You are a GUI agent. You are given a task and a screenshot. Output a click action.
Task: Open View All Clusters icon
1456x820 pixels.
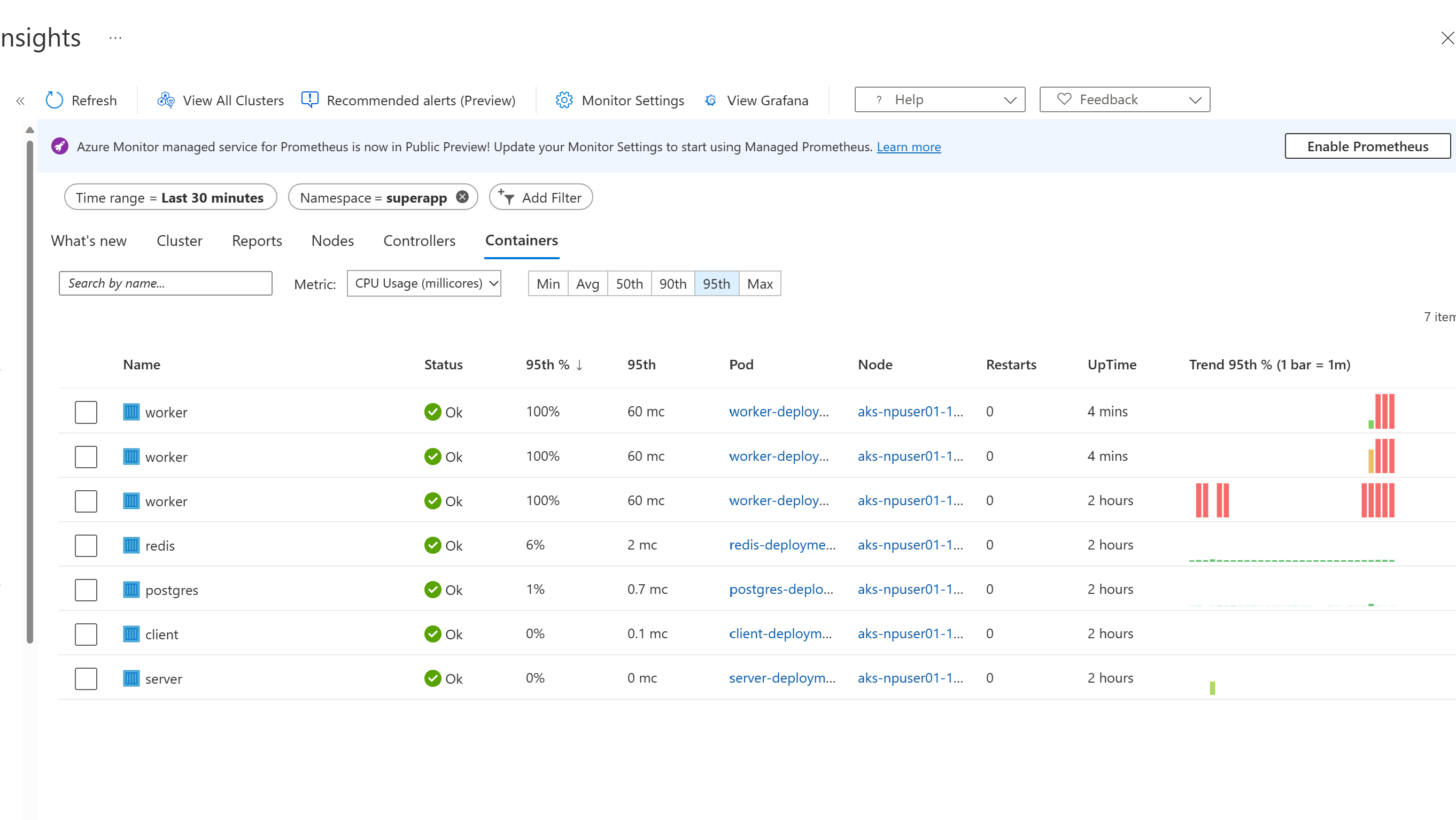pos(166,100)
